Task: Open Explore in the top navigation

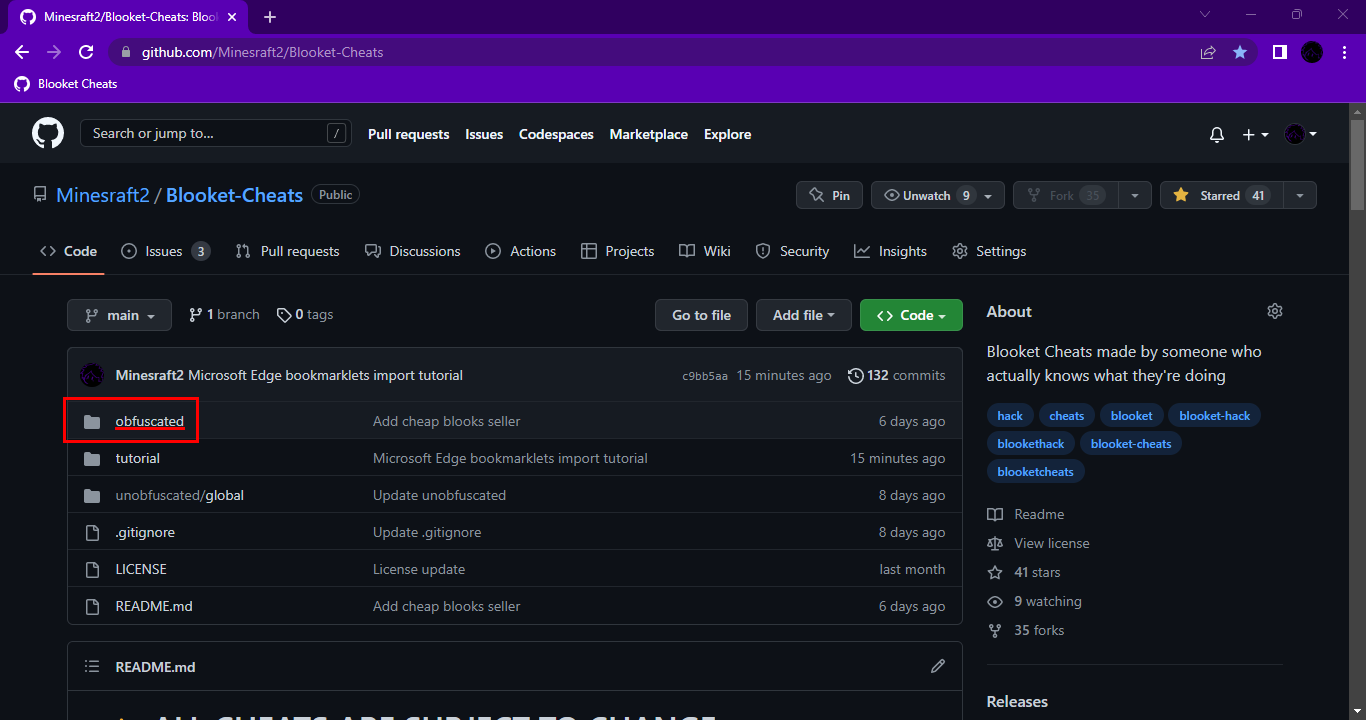Action: click(x=727, y=134)
